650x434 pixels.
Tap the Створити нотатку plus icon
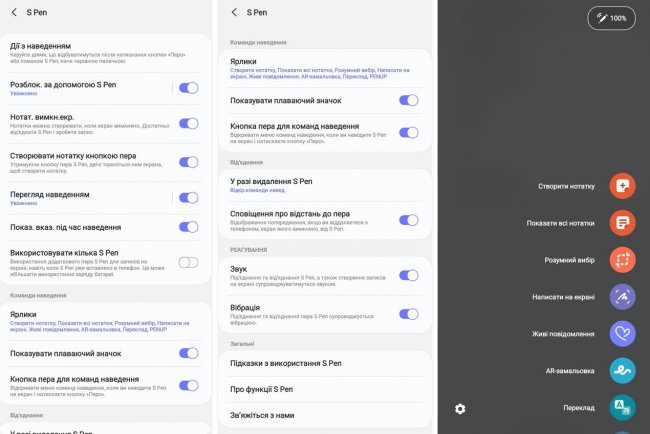pyautogui.click(x=622, y=186)
